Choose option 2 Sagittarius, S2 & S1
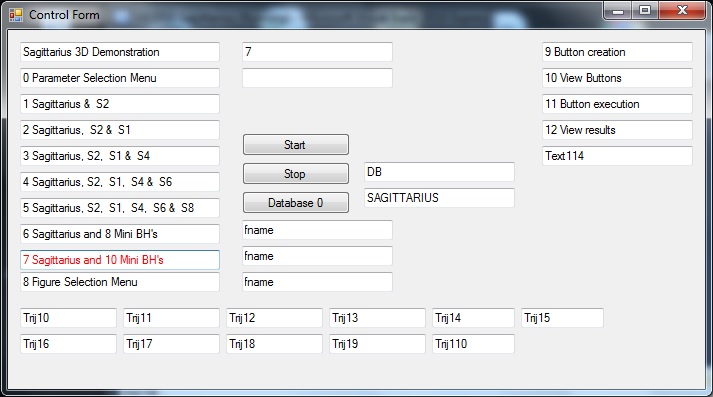713x397 pixels. point(120,130)
